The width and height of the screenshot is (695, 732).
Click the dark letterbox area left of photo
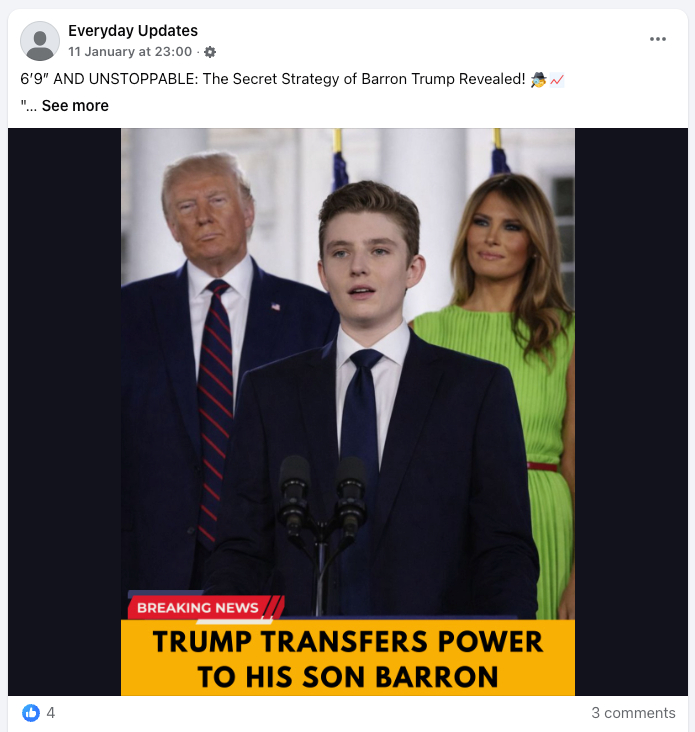click(64, 412)
